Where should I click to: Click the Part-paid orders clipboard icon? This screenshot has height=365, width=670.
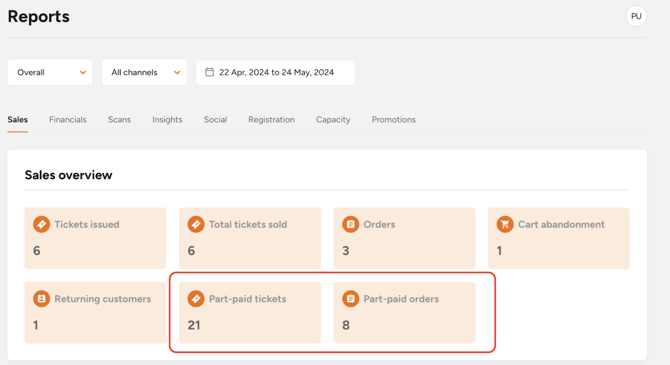click(x=350, y=299)
